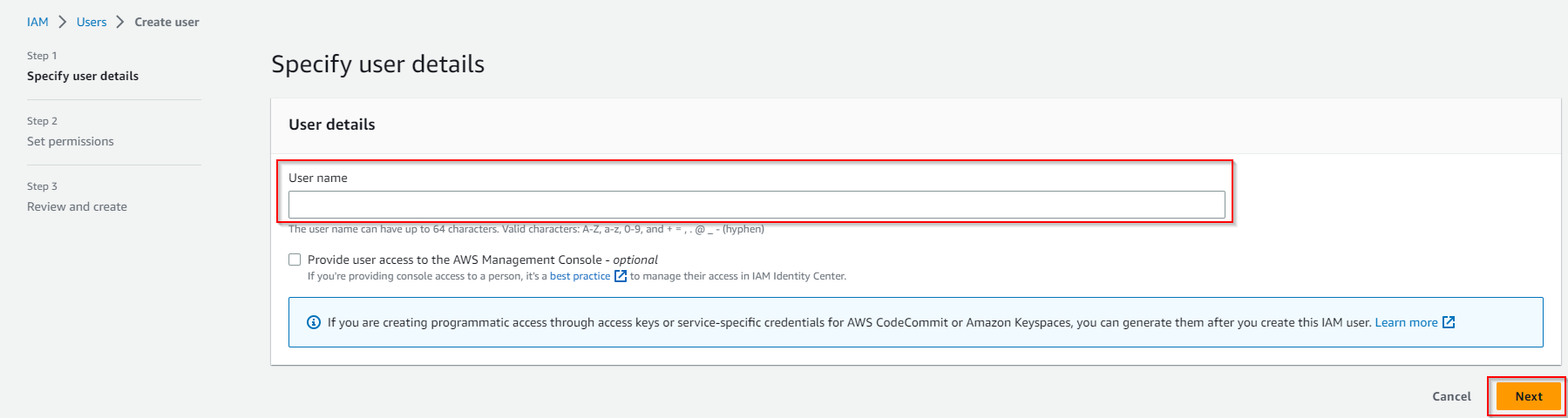Image resolution: width=1568 pixels, height=418 pixels.
Task: Go to Users in the breadcrumb
Action: click(x=92, y=22)
